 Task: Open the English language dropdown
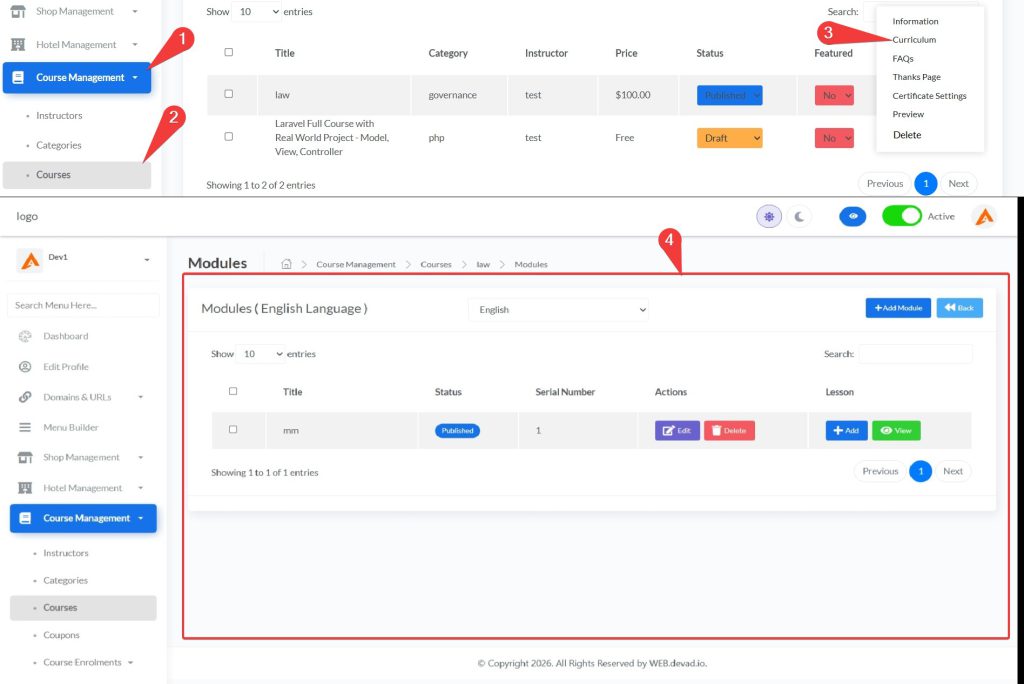click(558, 310)
